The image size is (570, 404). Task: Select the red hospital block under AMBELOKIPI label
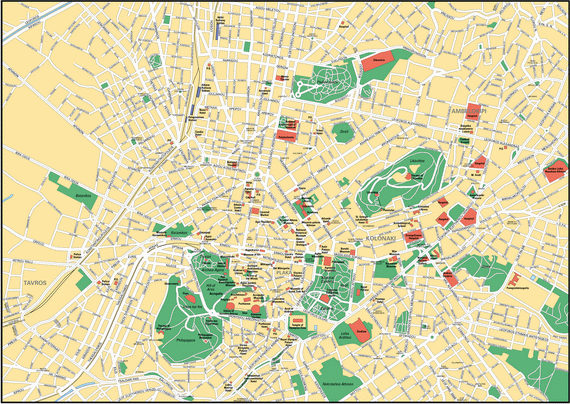click(x=473, y=112)
